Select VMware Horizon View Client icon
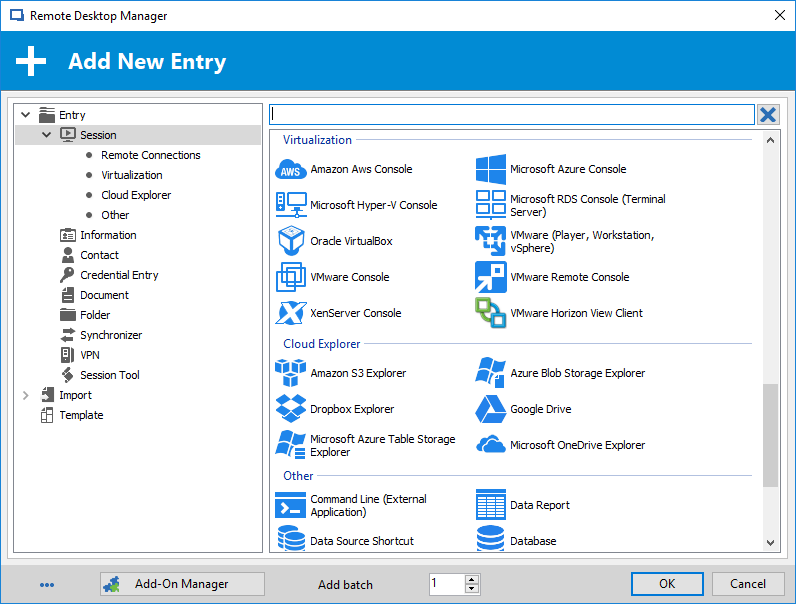Screen dimensions: 796x604 point(490,313)
